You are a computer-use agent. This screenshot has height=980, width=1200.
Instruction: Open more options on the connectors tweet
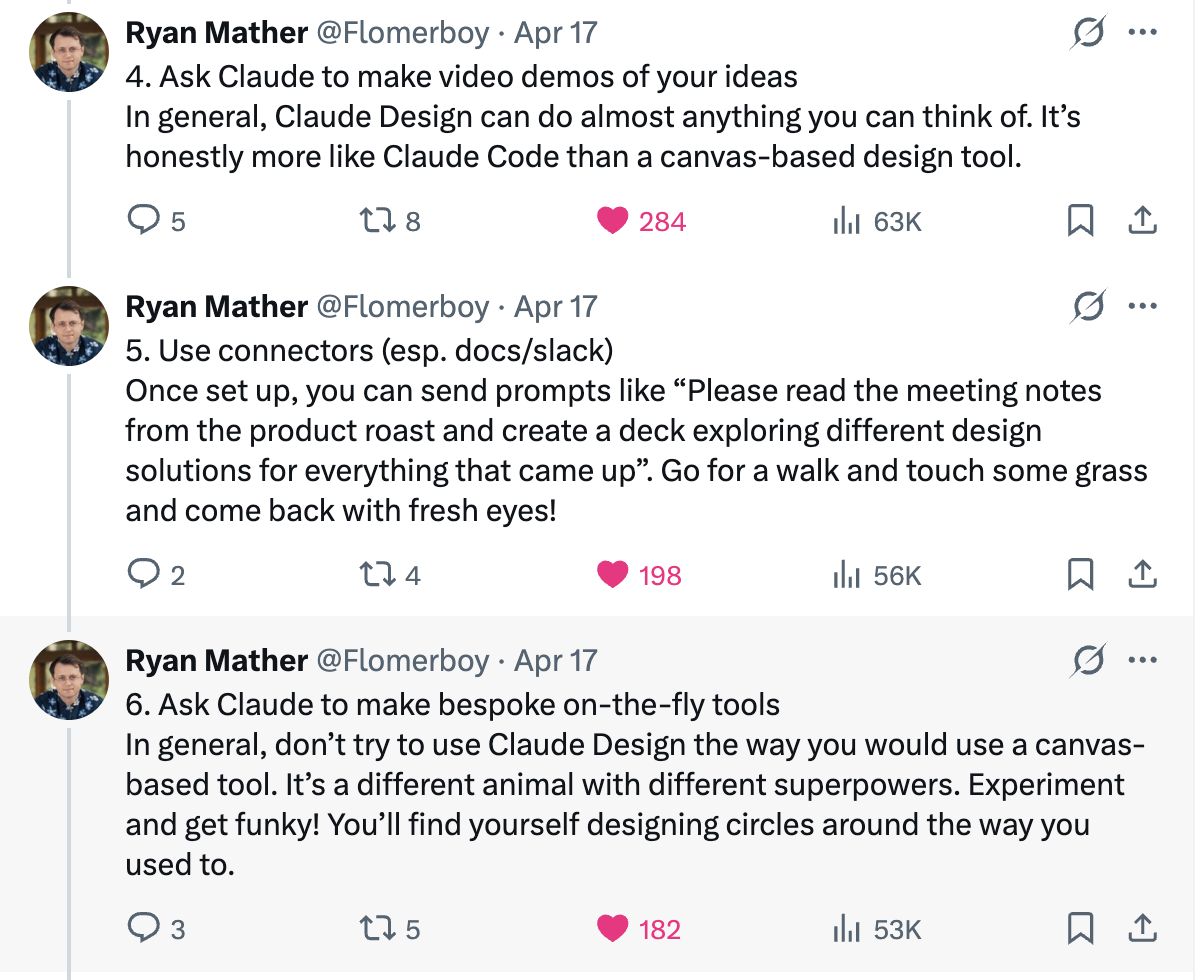(x=1142, y=306)
